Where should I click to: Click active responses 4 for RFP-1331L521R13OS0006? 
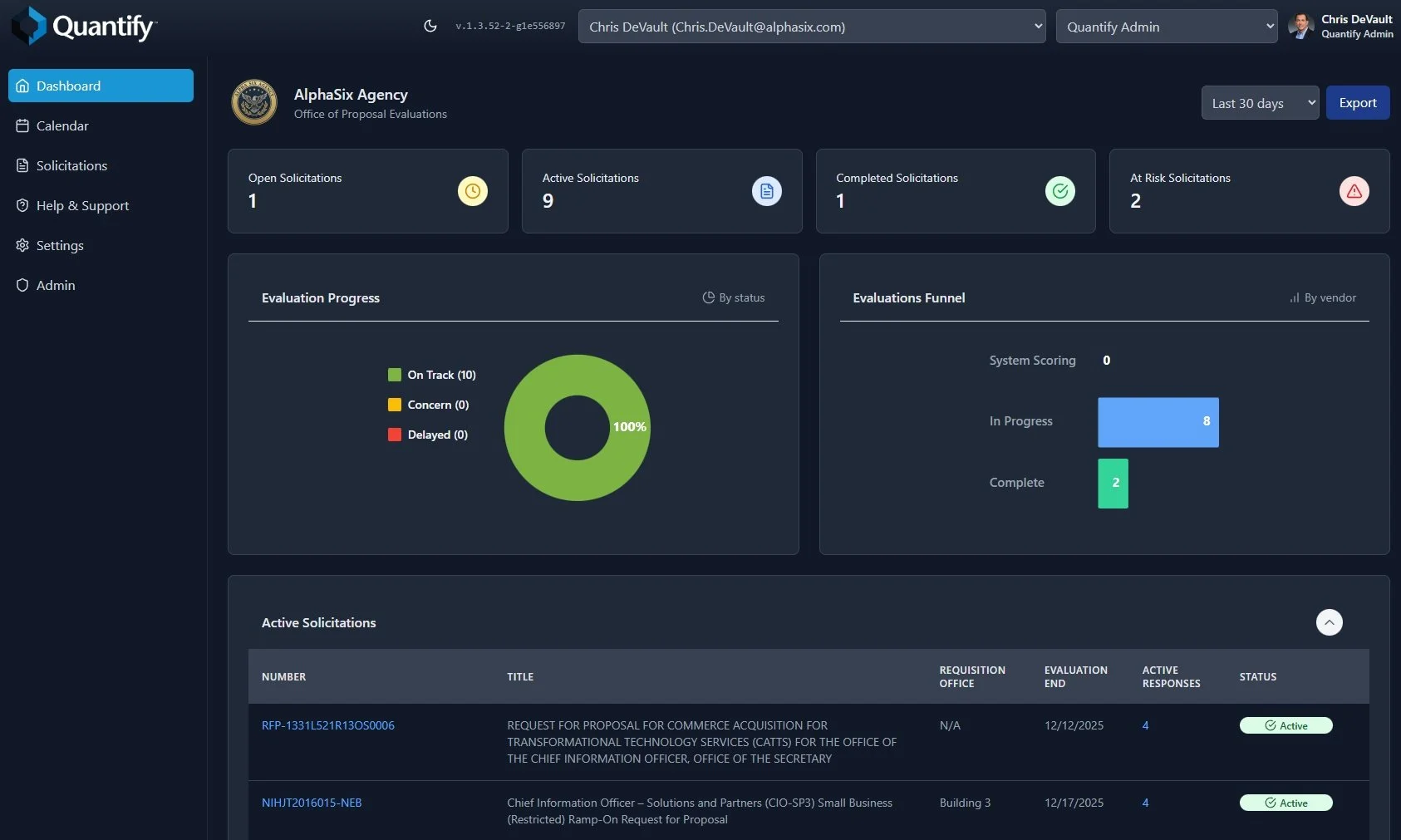pos(1145,725)
